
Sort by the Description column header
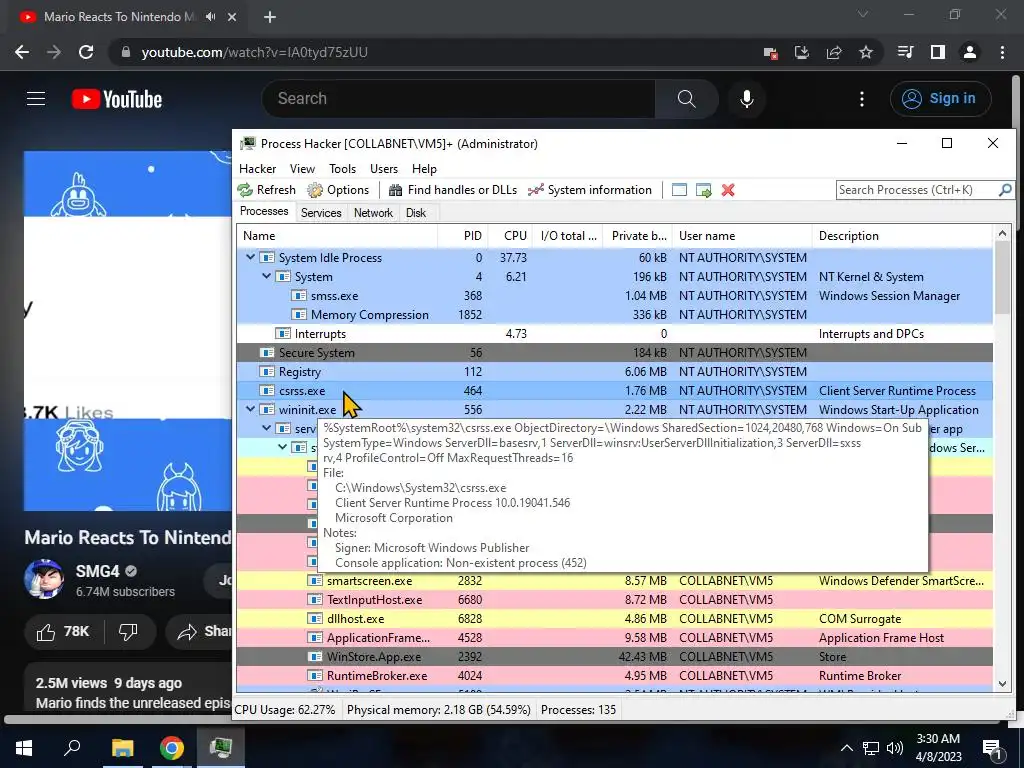coord(902,236)
